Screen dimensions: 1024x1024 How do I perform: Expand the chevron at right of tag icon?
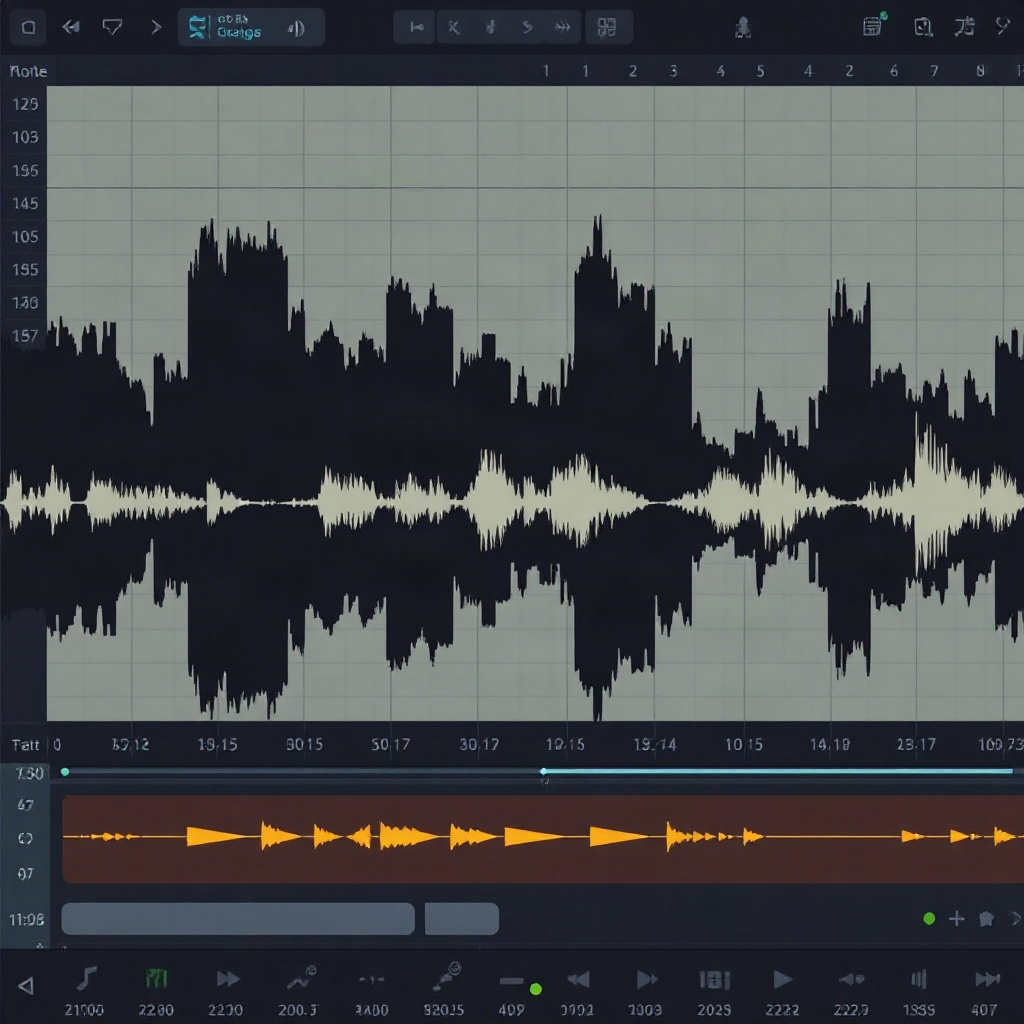tap(1015, 919)
